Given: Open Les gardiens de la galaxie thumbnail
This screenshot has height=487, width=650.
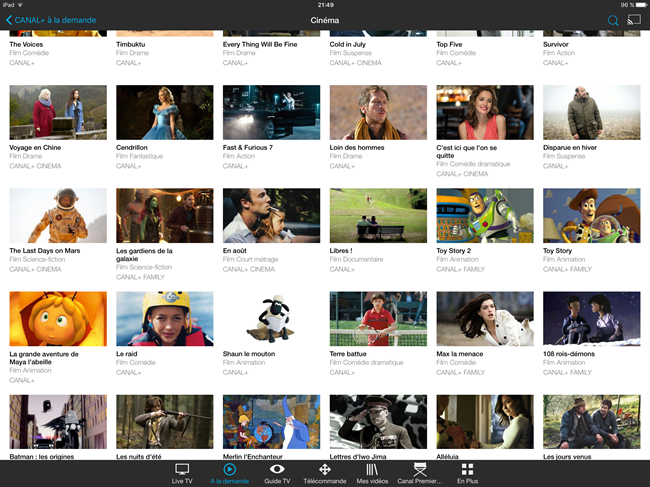Looking at the screenshot, I should click(165, 216).
